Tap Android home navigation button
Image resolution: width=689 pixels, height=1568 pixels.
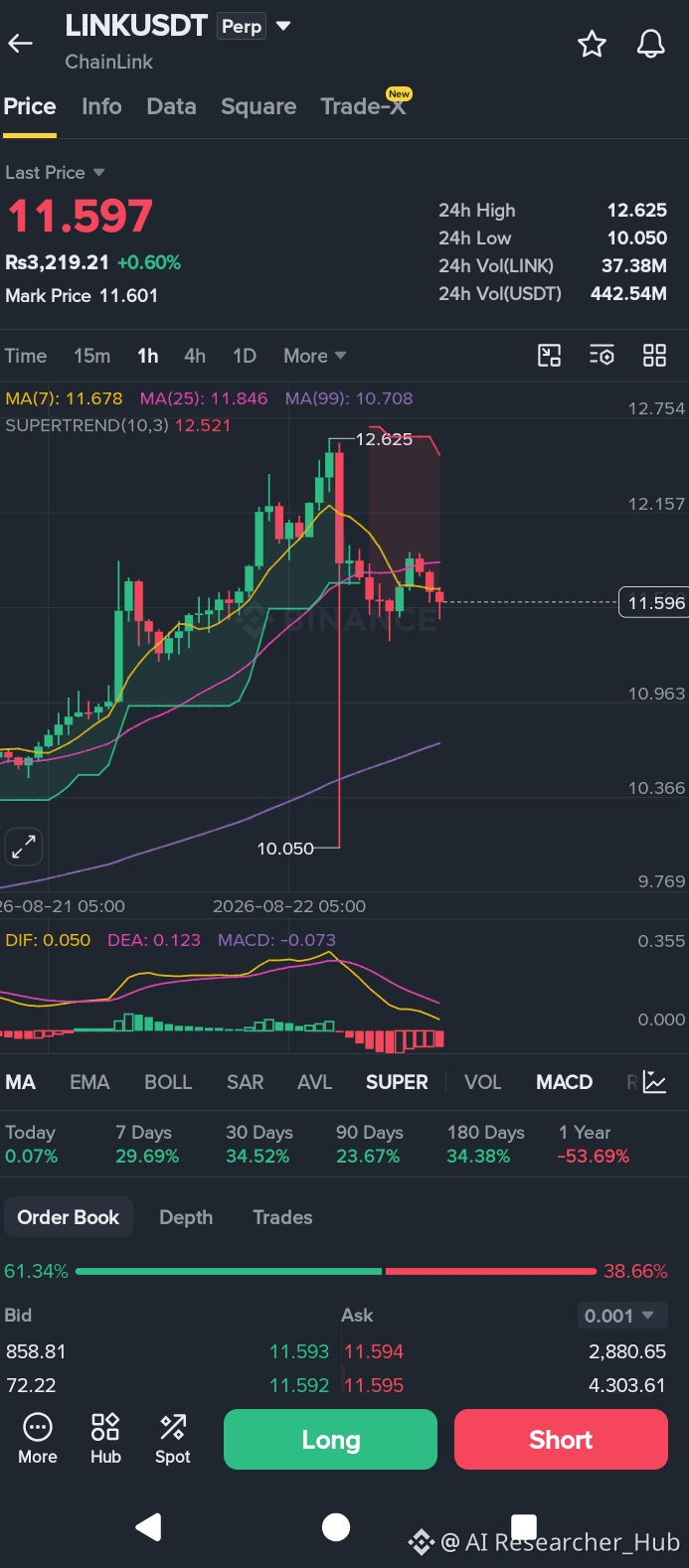[x=336, y=1527]
